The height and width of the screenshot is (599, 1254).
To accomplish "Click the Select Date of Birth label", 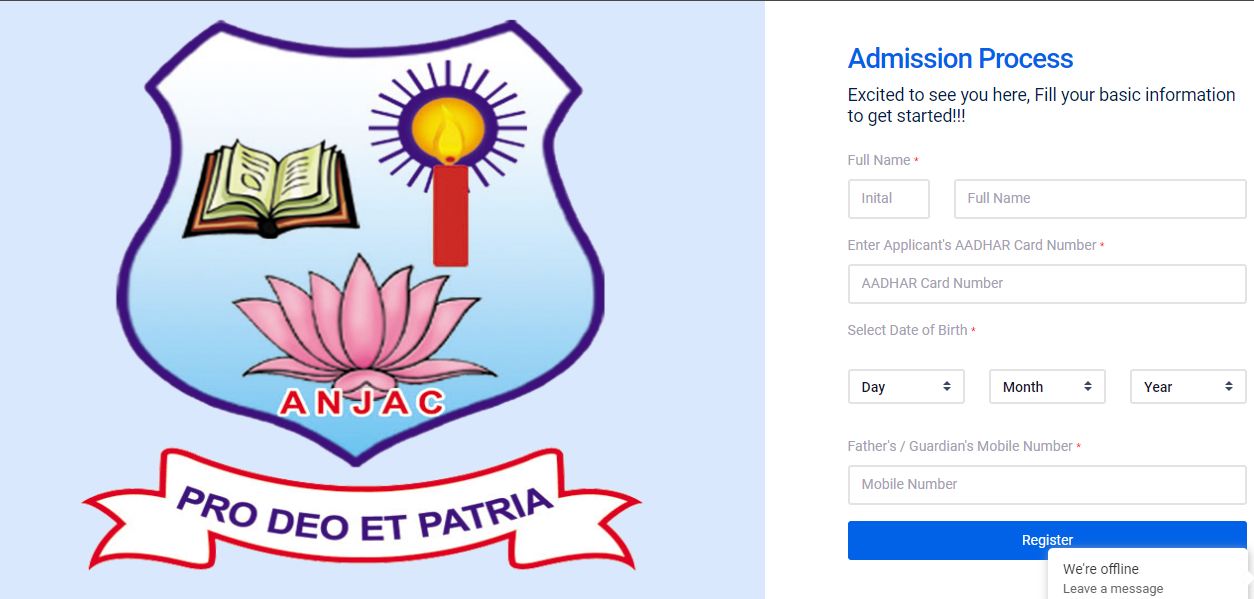I will 908,330.
